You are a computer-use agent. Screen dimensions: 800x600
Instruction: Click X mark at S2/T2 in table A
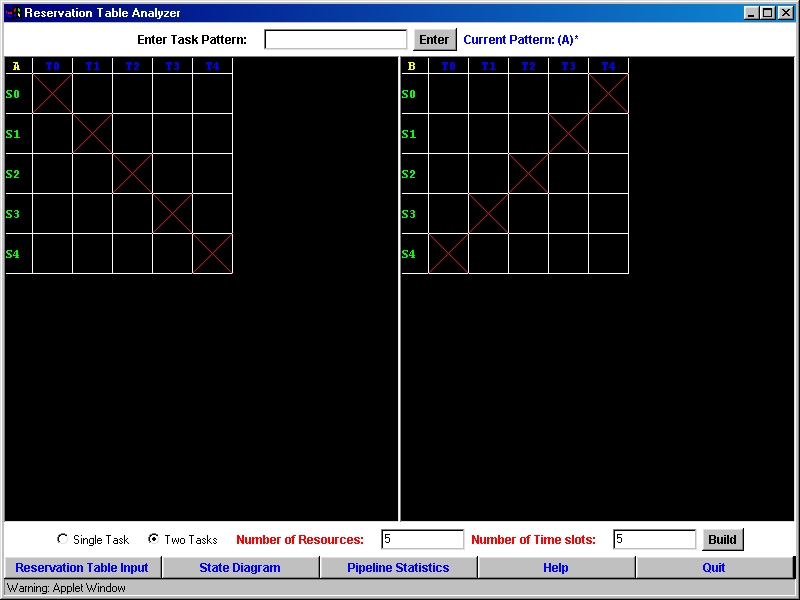click(133, 174)
